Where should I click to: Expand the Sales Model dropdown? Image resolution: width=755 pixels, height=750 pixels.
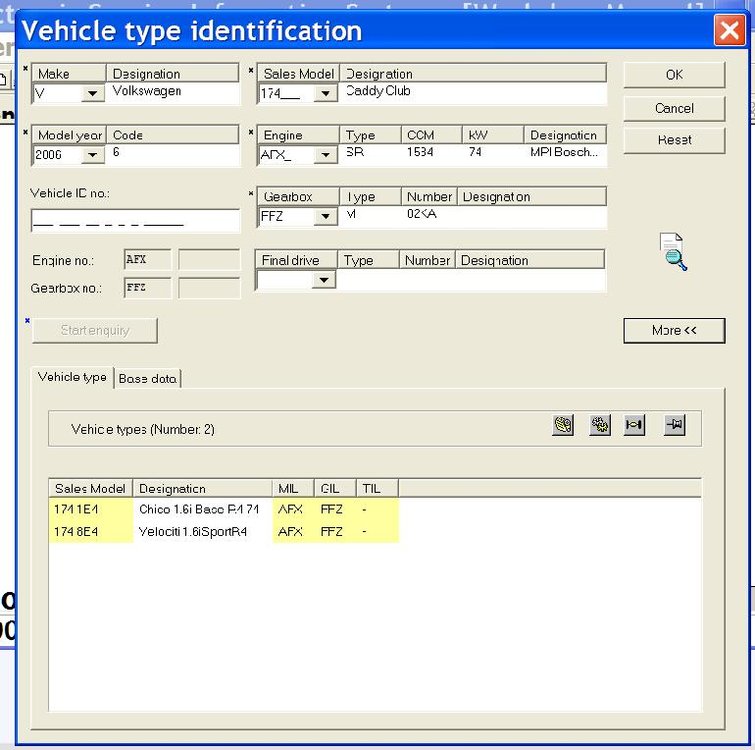325,93
